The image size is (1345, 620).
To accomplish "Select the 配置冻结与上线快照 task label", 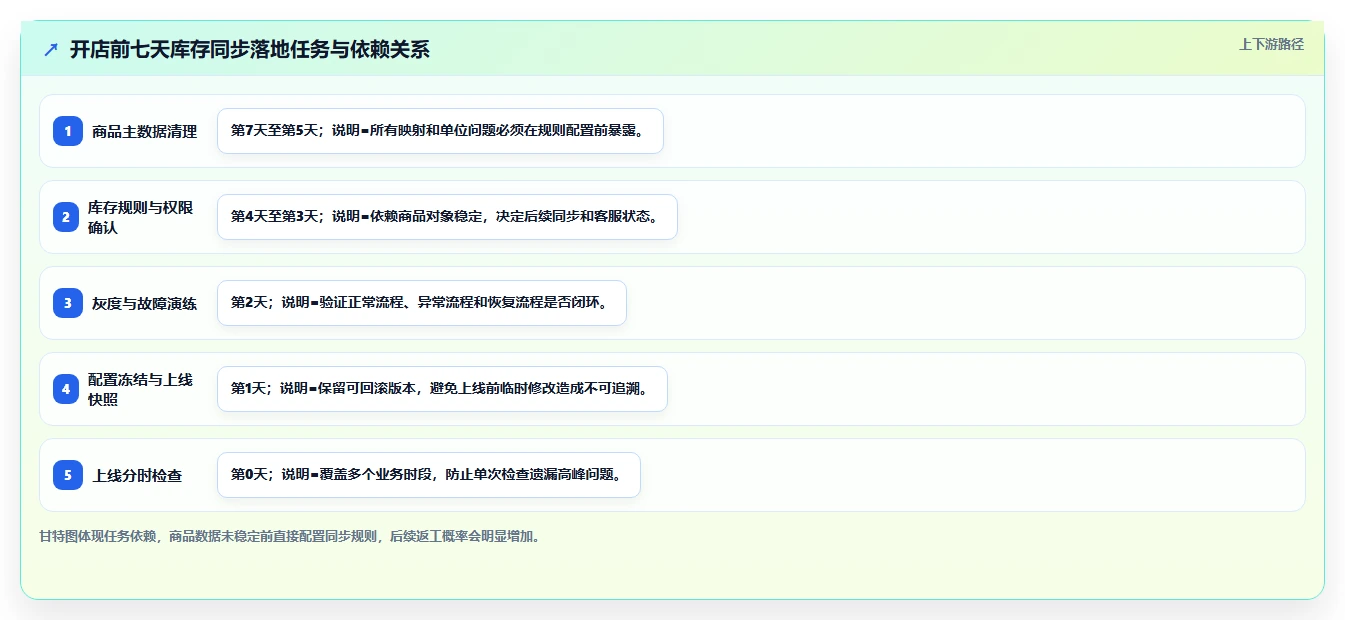I will click(141, 389).
